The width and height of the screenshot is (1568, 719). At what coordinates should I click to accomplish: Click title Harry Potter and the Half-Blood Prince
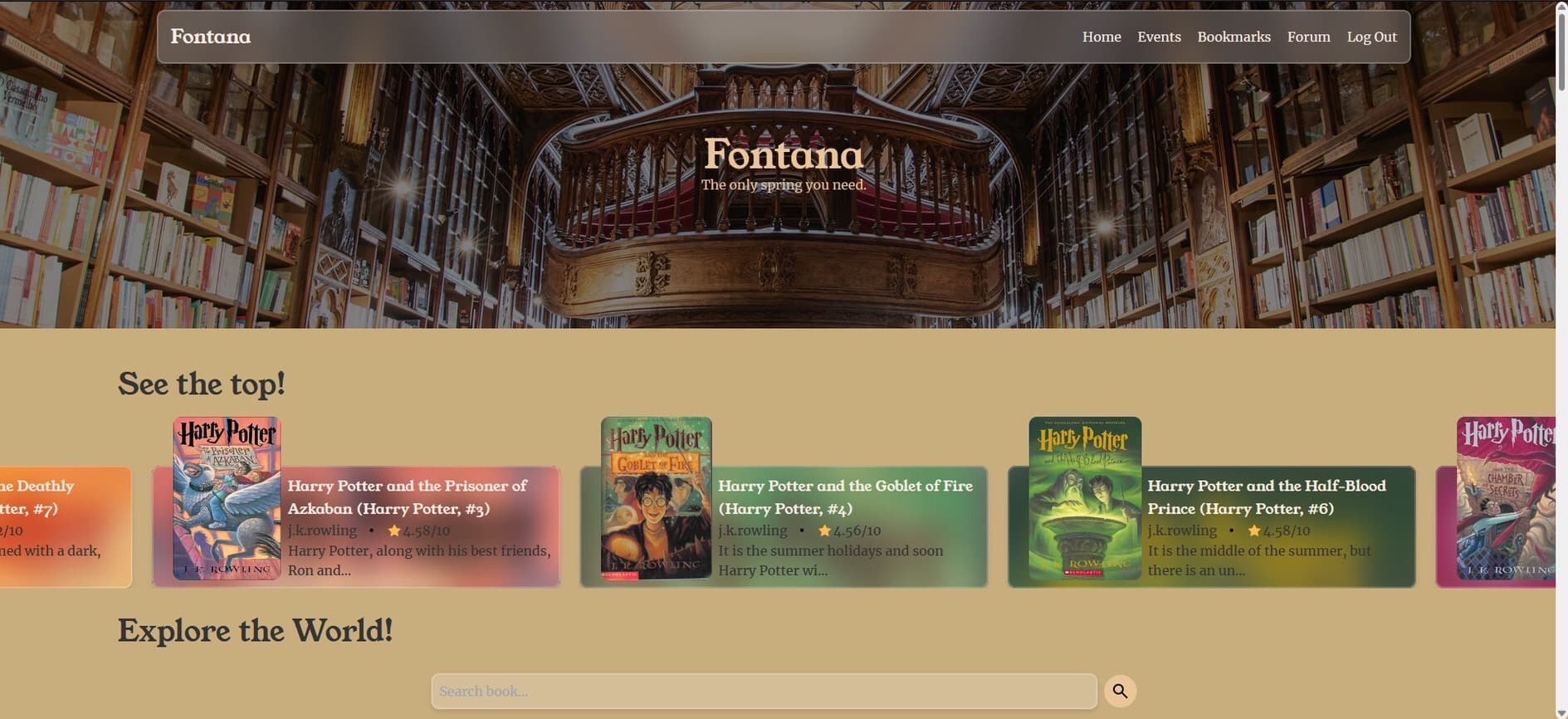(1267, 496)
